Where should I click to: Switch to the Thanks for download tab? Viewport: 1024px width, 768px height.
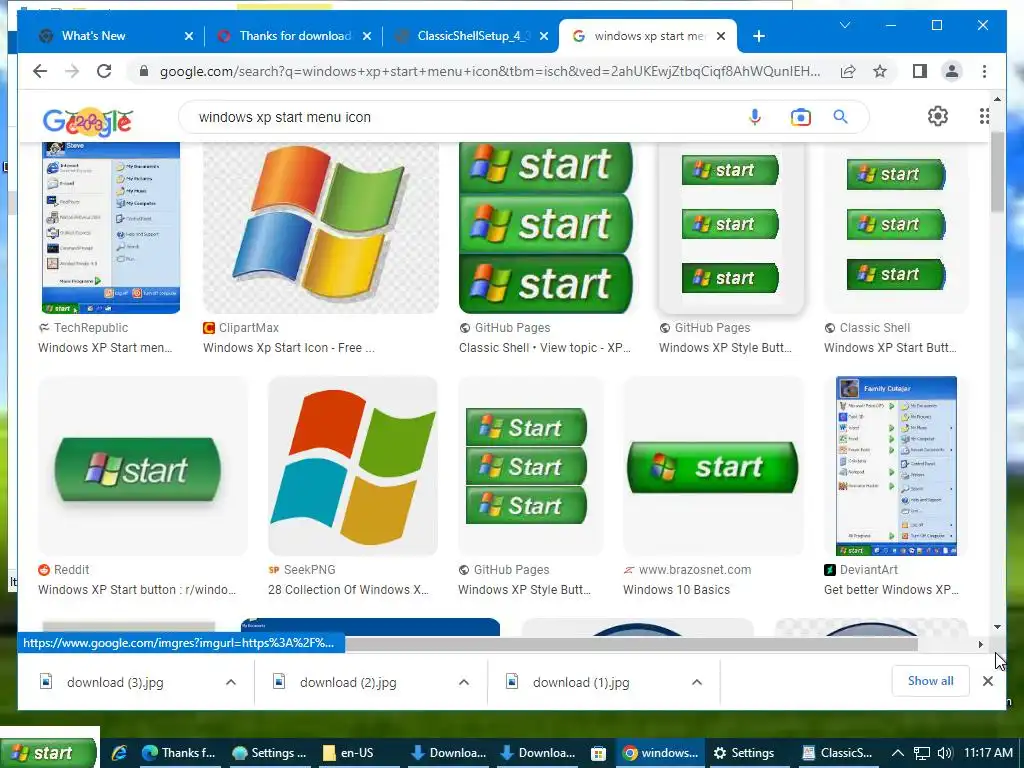(294, 36)
